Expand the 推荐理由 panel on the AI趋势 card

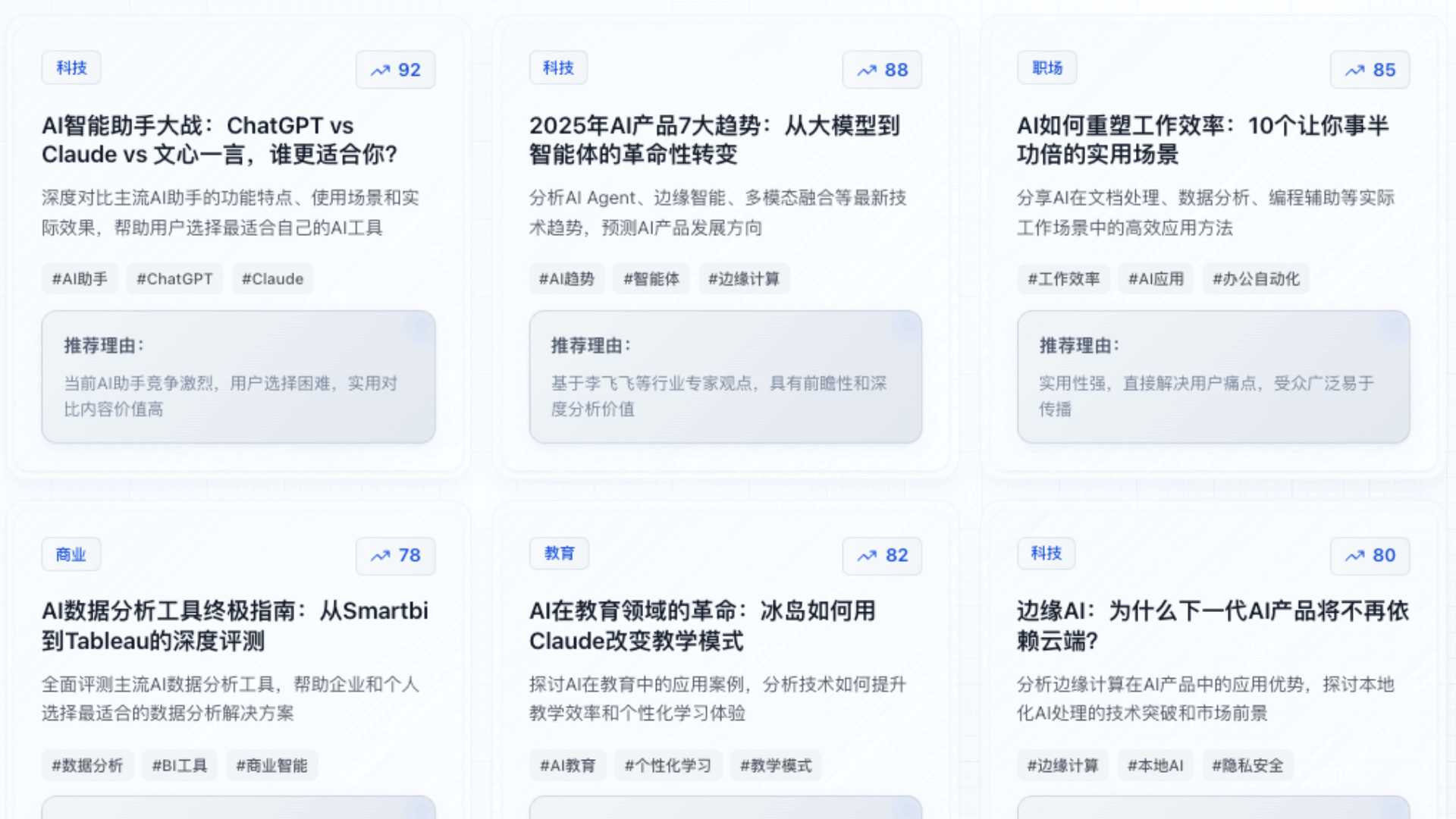pyautogui.click(x=726, y=377)
